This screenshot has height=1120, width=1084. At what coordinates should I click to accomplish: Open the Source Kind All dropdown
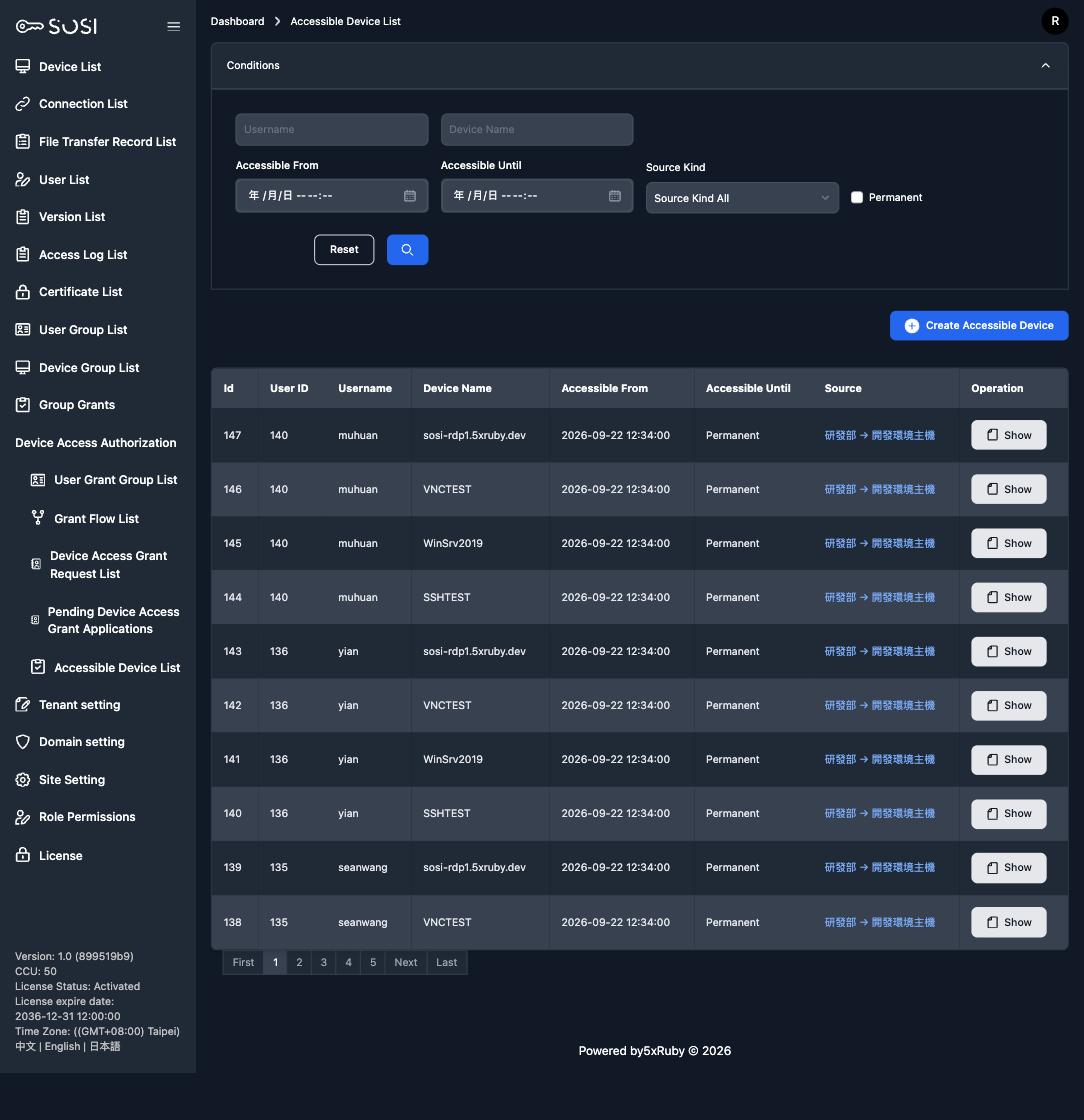pyautogui.click(x=742, y=198)
